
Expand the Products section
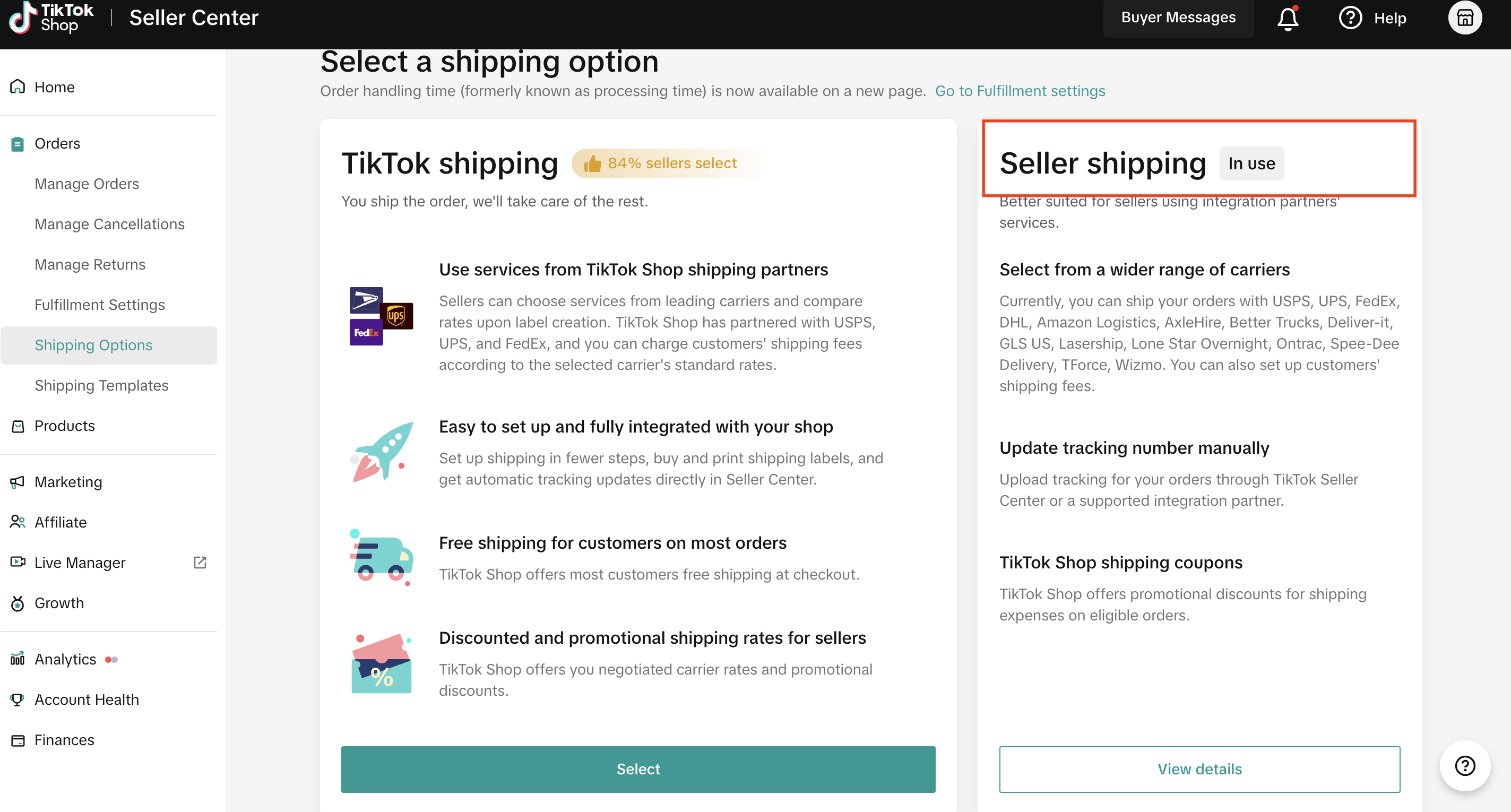pos(65,425)
